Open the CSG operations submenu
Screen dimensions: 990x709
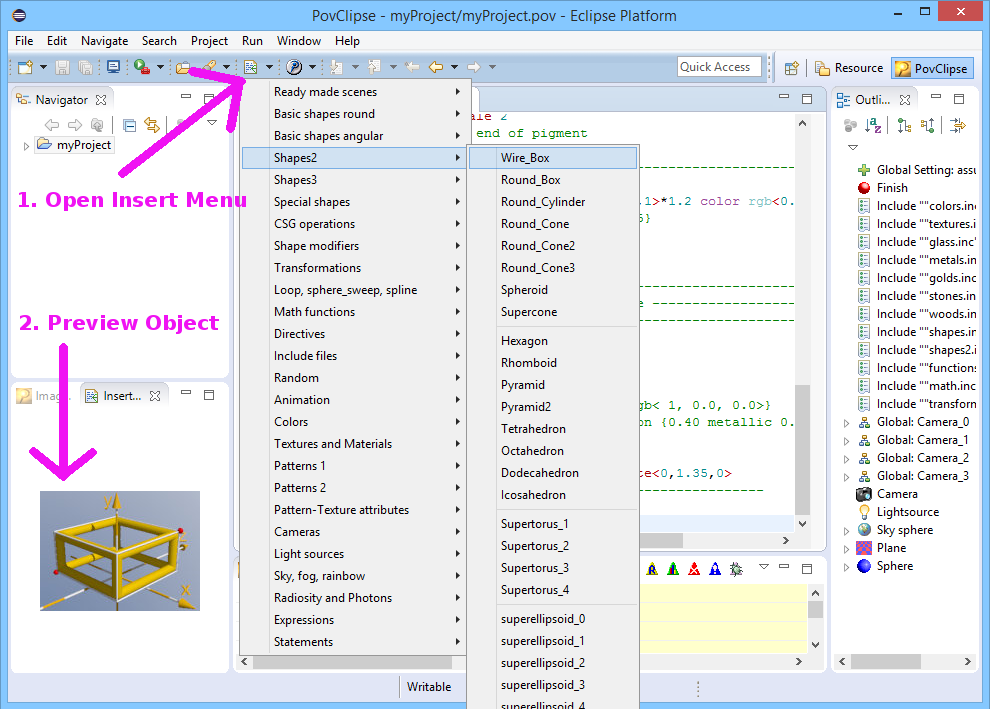click(x=354, y=224)
